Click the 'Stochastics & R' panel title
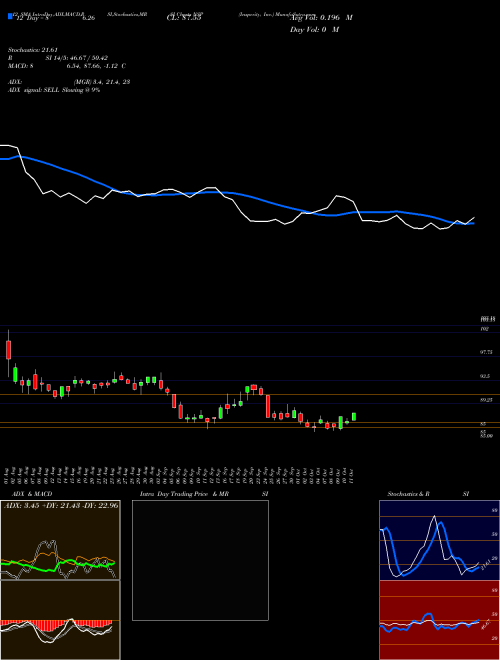Screen dimensions: 500x660 point(409,494)
